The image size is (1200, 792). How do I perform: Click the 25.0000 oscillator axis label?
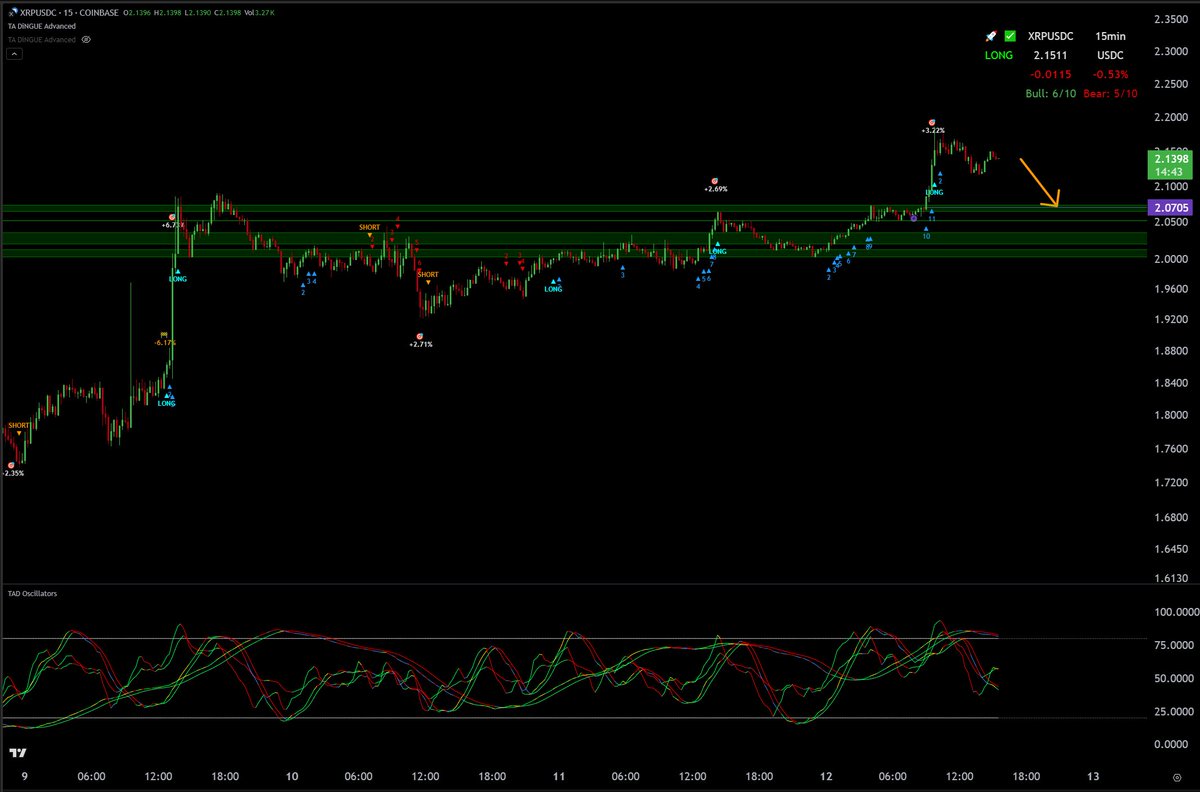coord(1172,712)
